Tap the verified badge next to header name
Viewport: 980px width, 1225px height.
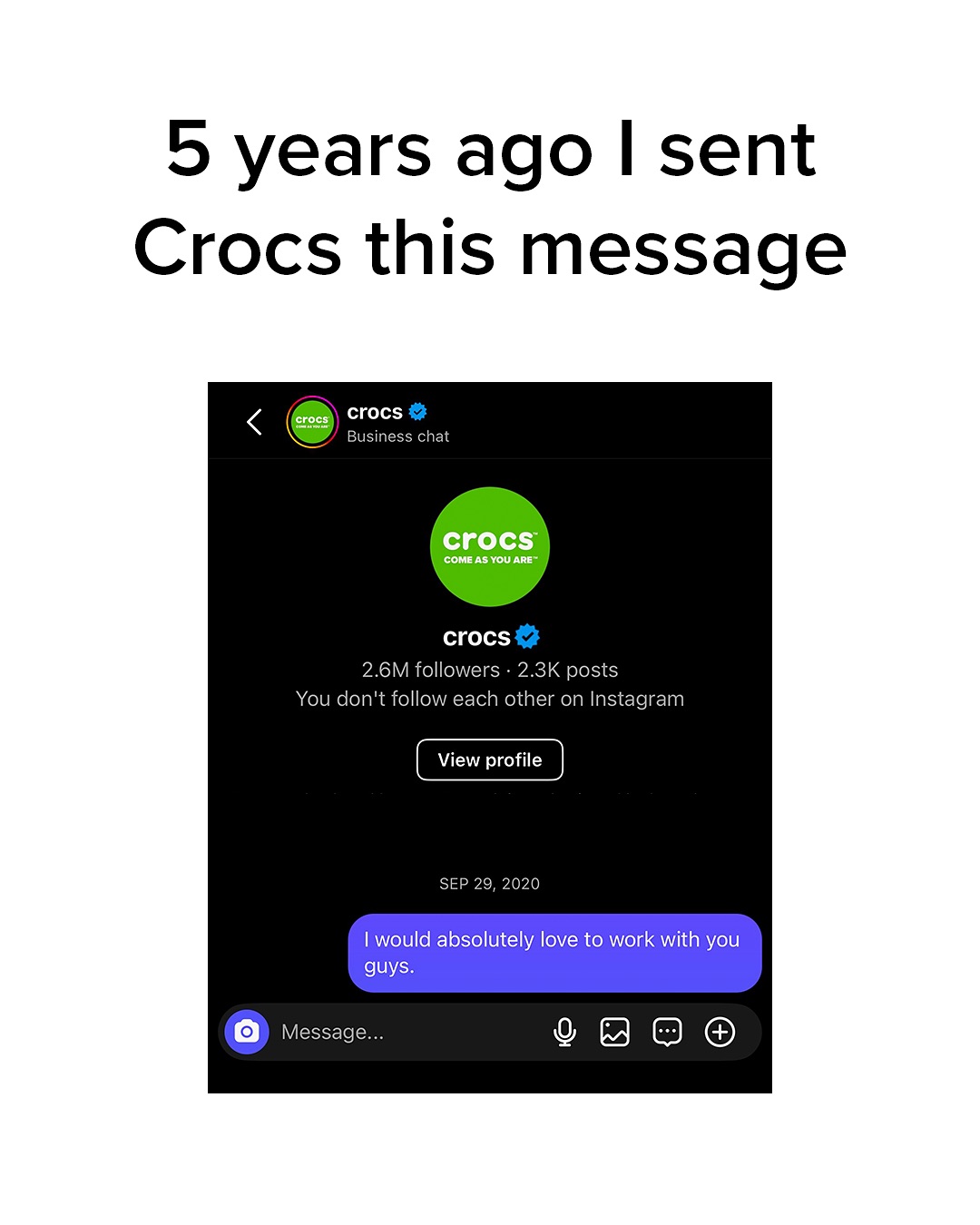click(x=418, y=412)
